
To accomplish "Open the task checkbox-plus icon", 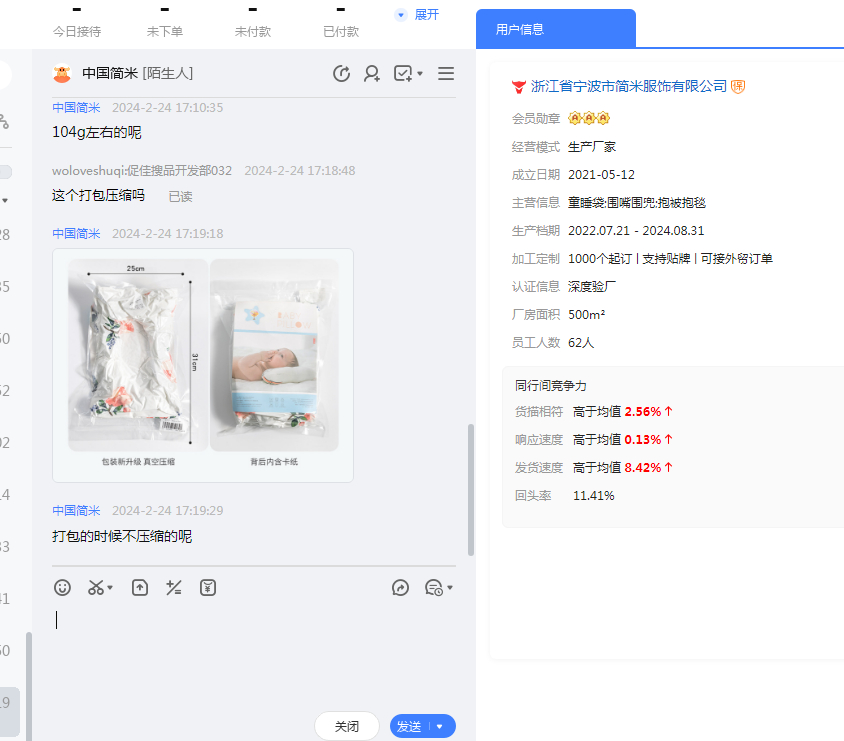I will pos(403,73).
